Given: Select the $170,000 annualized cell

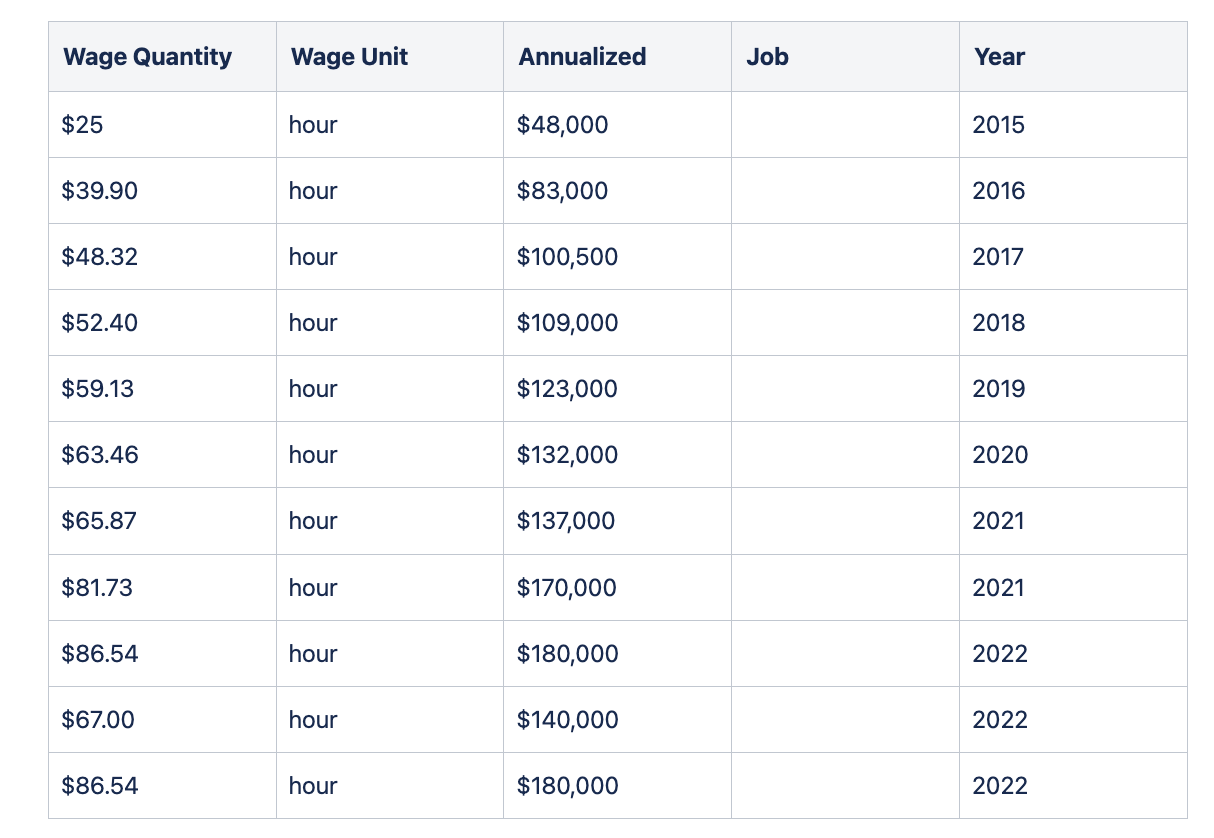Looking at the screenshot, I should tap(567, 587).
